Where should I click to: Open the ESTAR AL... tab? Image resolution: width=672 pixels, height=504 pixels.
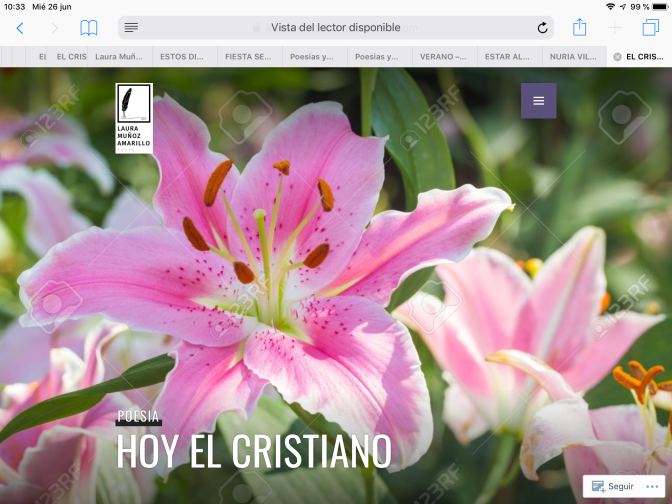coord(508,57)
